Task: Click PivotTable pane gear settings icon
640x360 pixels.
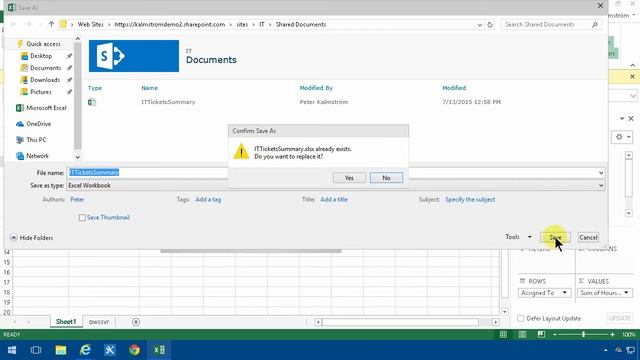Action: pos(622,137)
